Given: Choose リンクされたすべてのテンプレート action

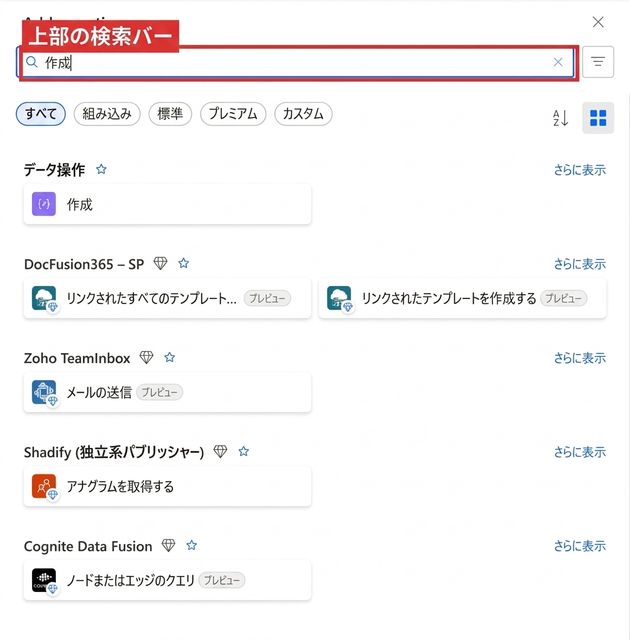Looking at the screenshot, I should (167, 298).
